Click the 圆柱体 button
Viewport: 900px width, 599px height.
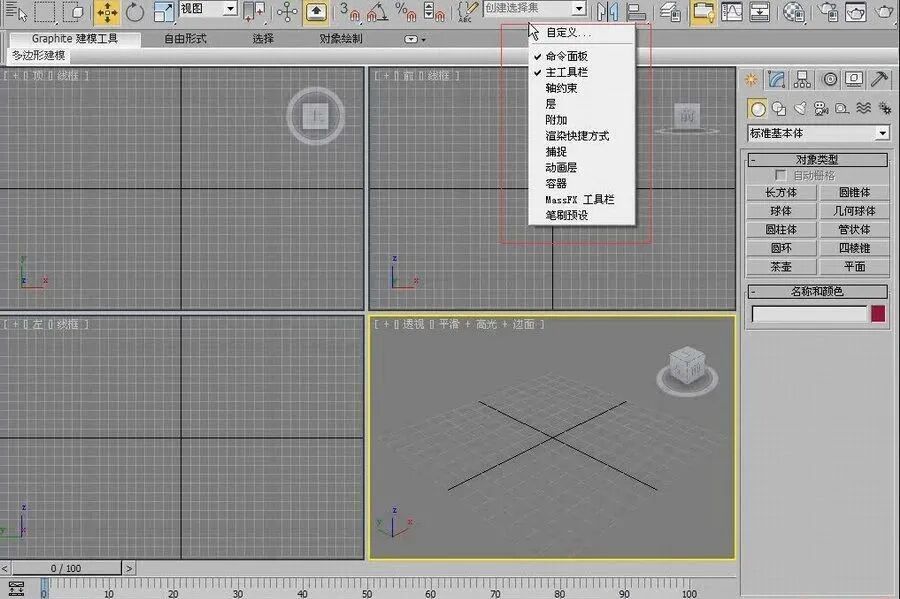(781, 230)
